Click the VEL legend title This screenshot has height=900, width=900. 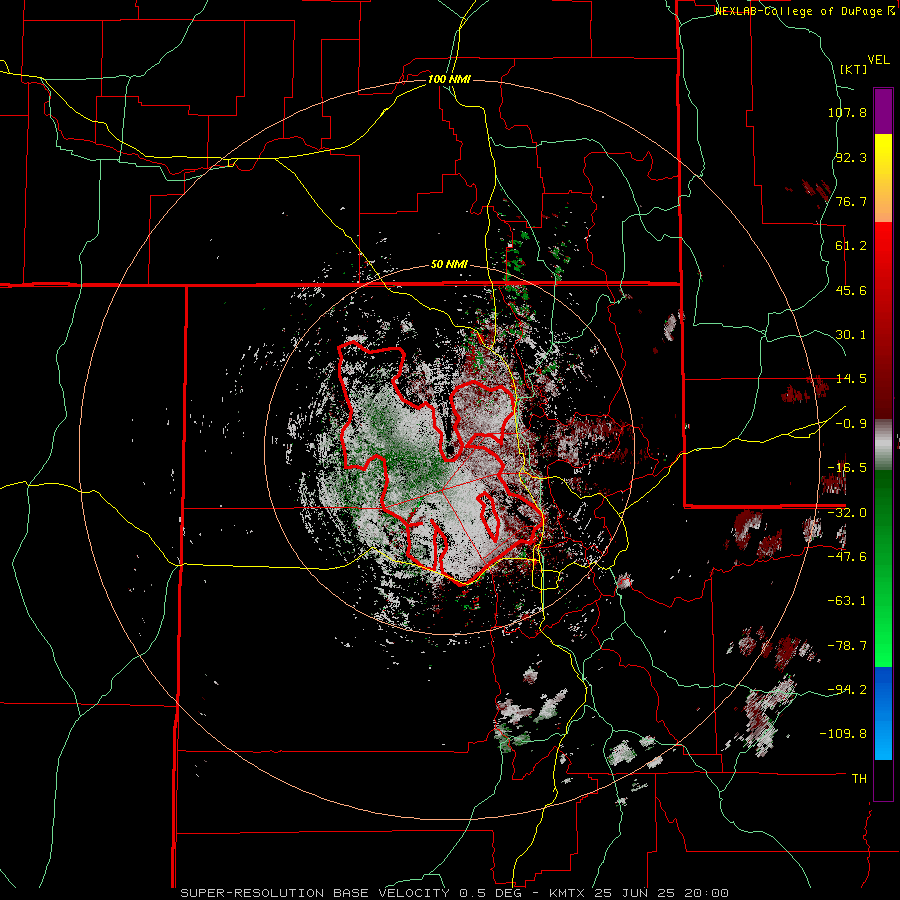[878, 60]
